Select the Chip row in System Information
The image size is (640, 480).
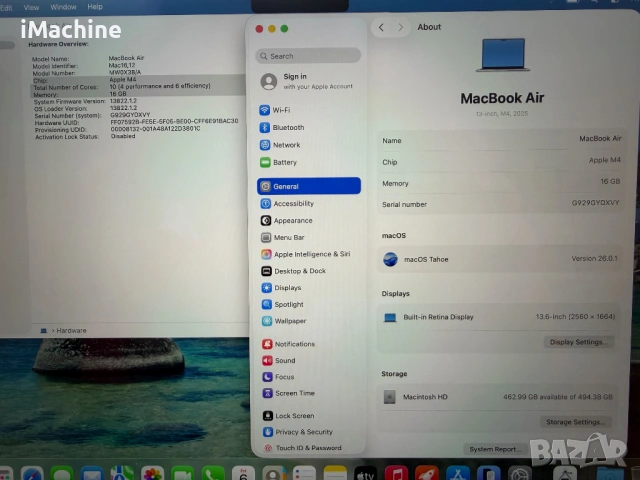tap(138, 80)
